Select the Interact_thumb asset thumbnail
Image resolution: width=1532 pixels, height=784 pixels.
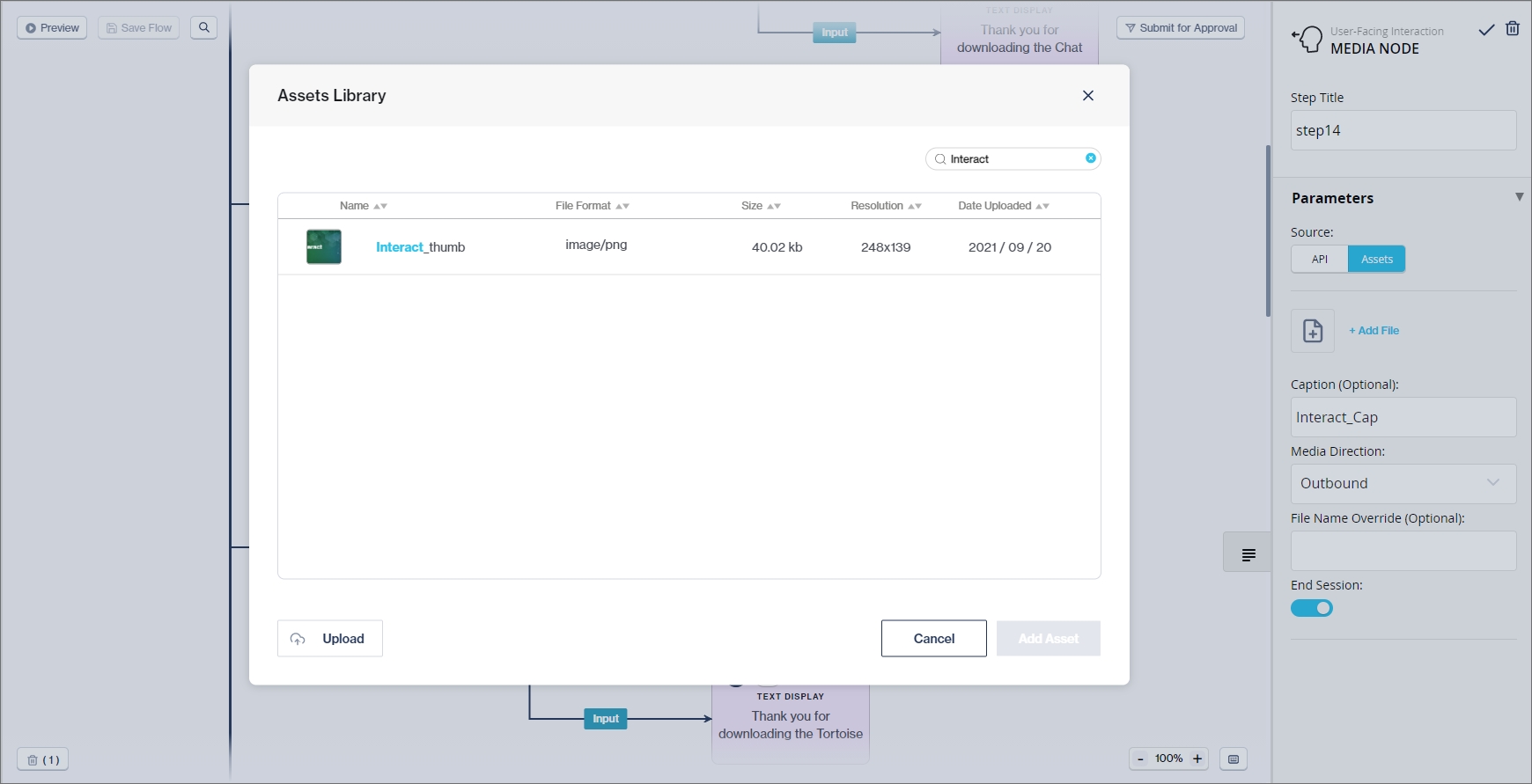click(x=324, y=247)
